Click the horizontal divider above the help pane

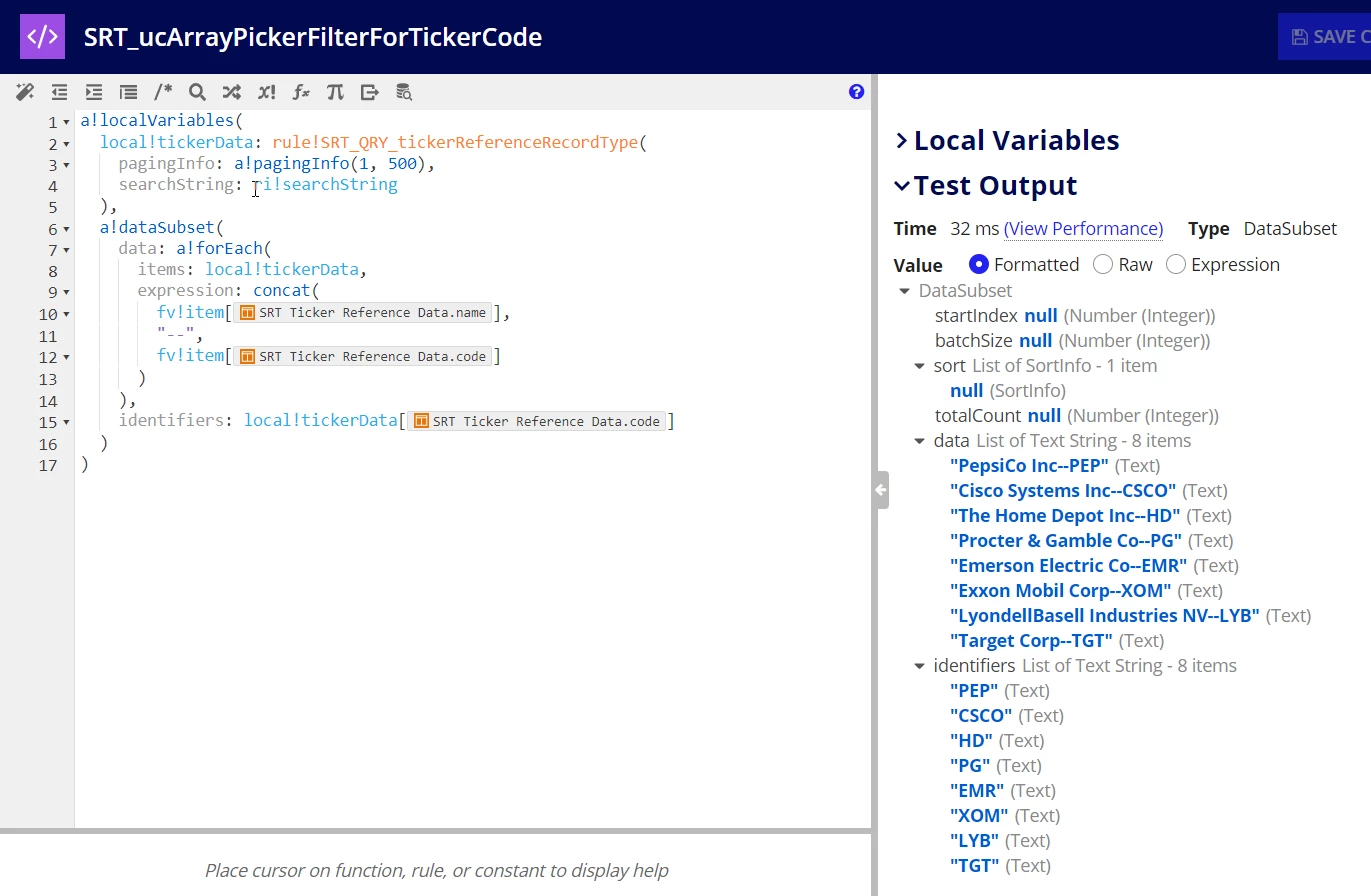[436, 830]
